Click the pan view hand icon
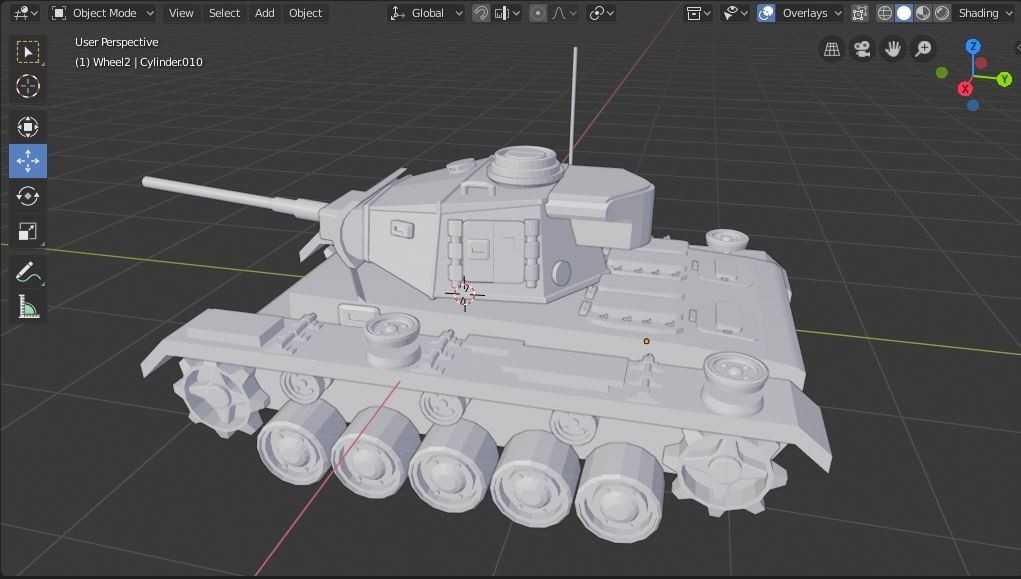Screen dimensions: 1021x579 pyautogui.click(x=892, y=49)
